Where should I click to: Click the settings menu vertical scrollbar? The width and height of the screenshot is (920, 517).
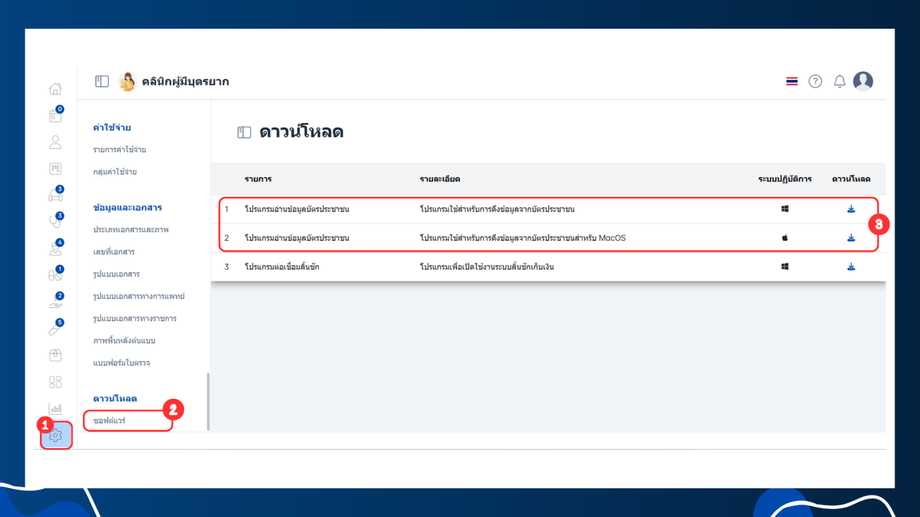[x=208, y=402]
